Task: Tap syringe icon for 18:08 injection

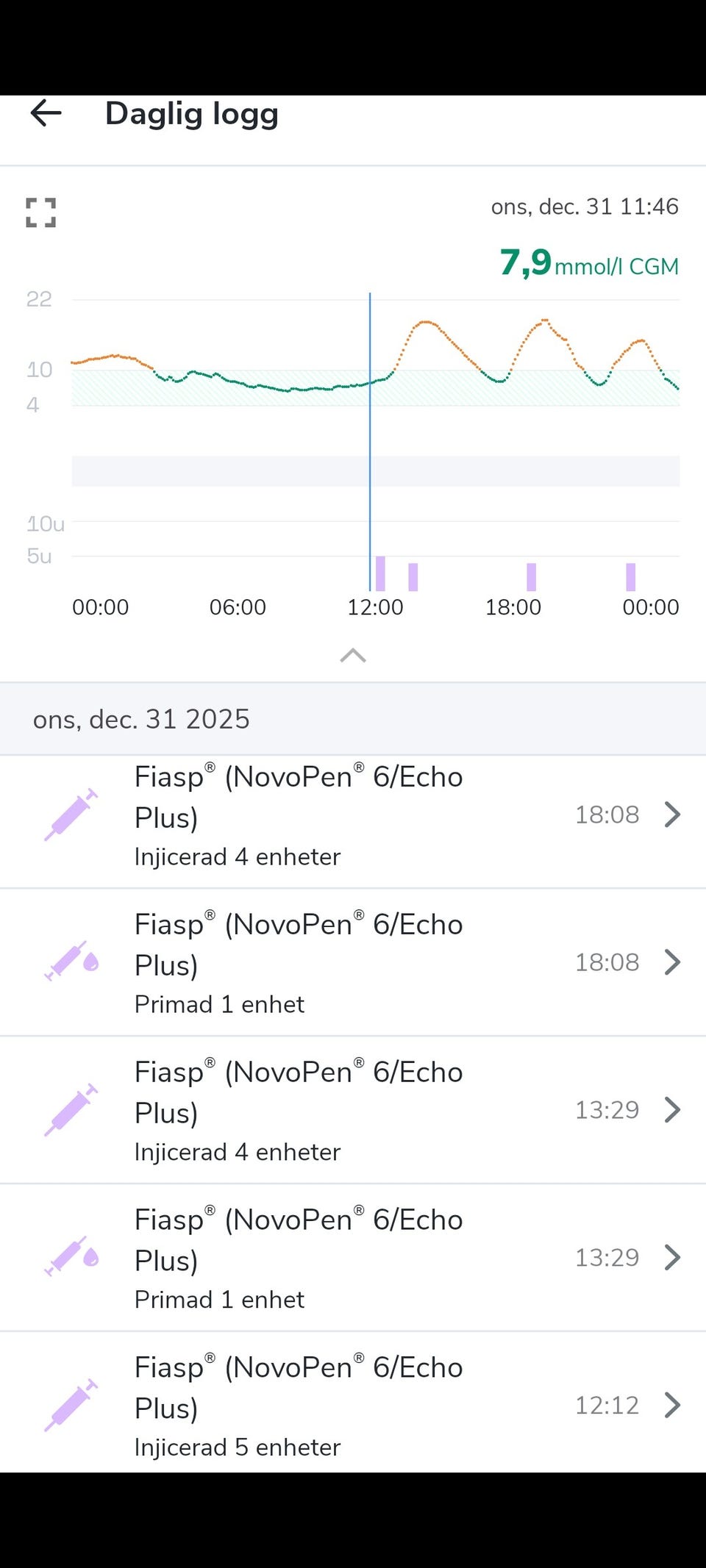Action: click(x=71, y=815)
